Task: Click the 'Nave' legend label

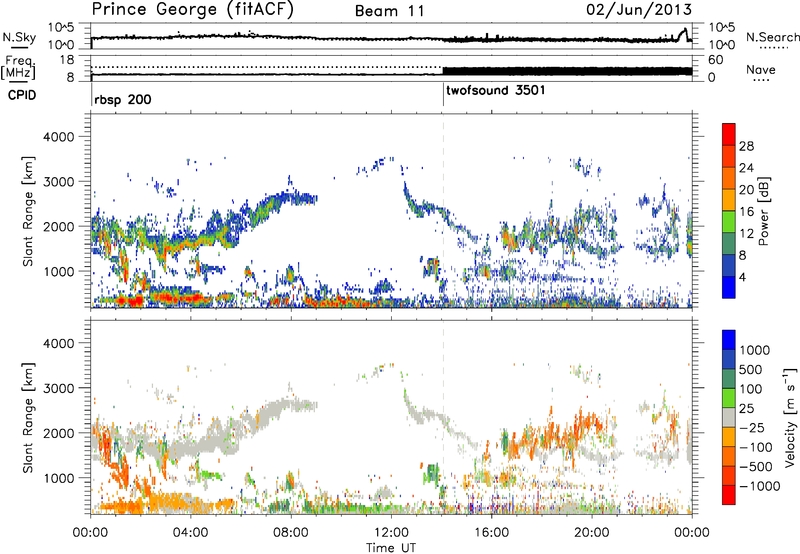Action: [x=761, y=69]
